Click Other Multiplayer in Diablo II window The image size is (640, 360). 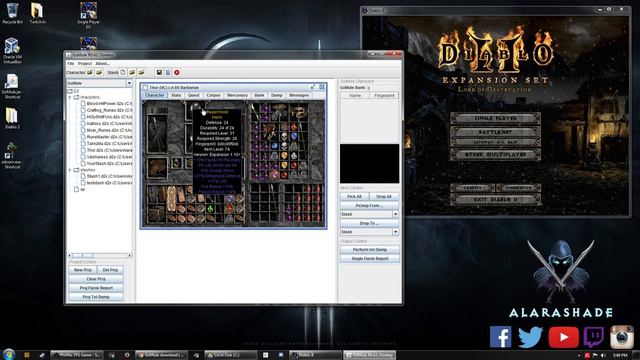495,155
